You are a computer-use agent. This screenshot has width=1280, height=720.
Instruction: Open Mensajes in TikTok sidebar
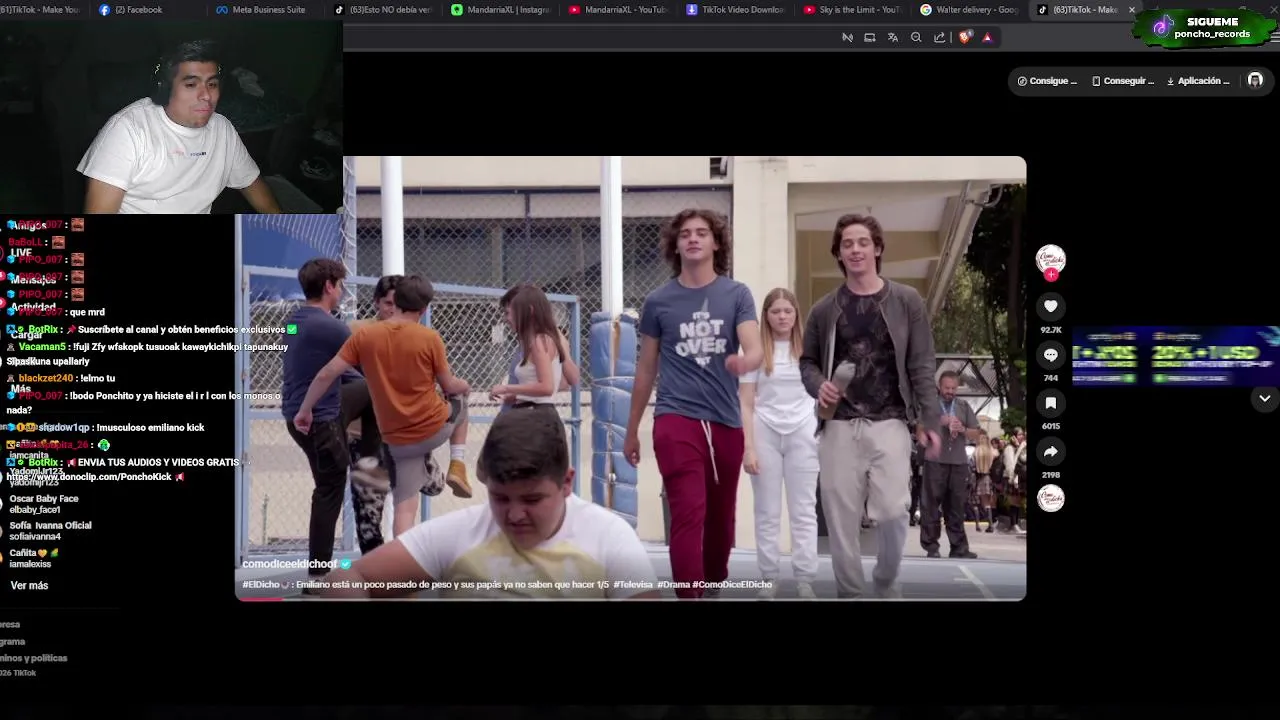coord(33,280)
